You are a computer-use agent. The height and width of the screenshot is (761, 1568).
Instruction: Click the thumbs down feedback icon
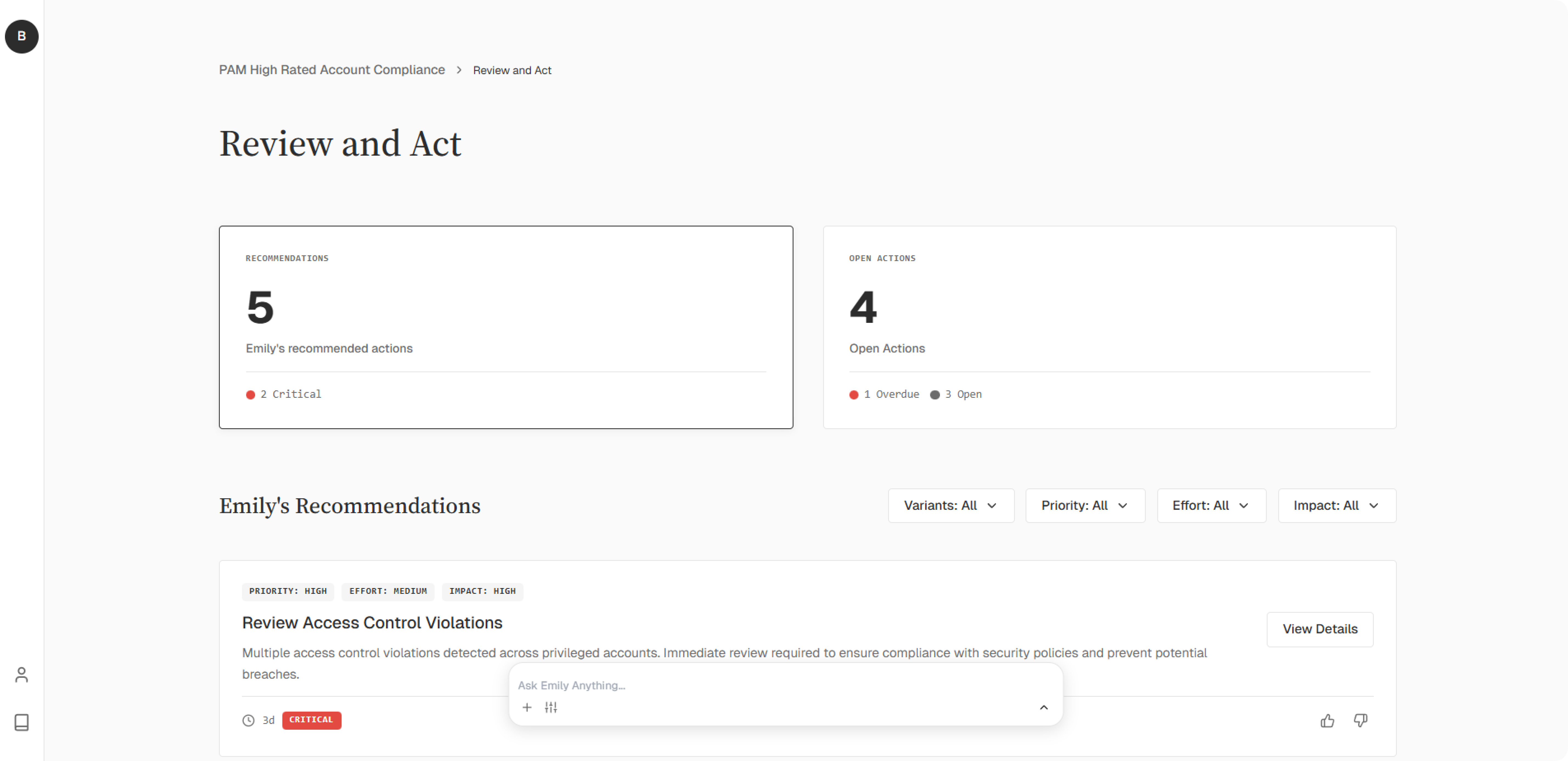coord(1360,721)
